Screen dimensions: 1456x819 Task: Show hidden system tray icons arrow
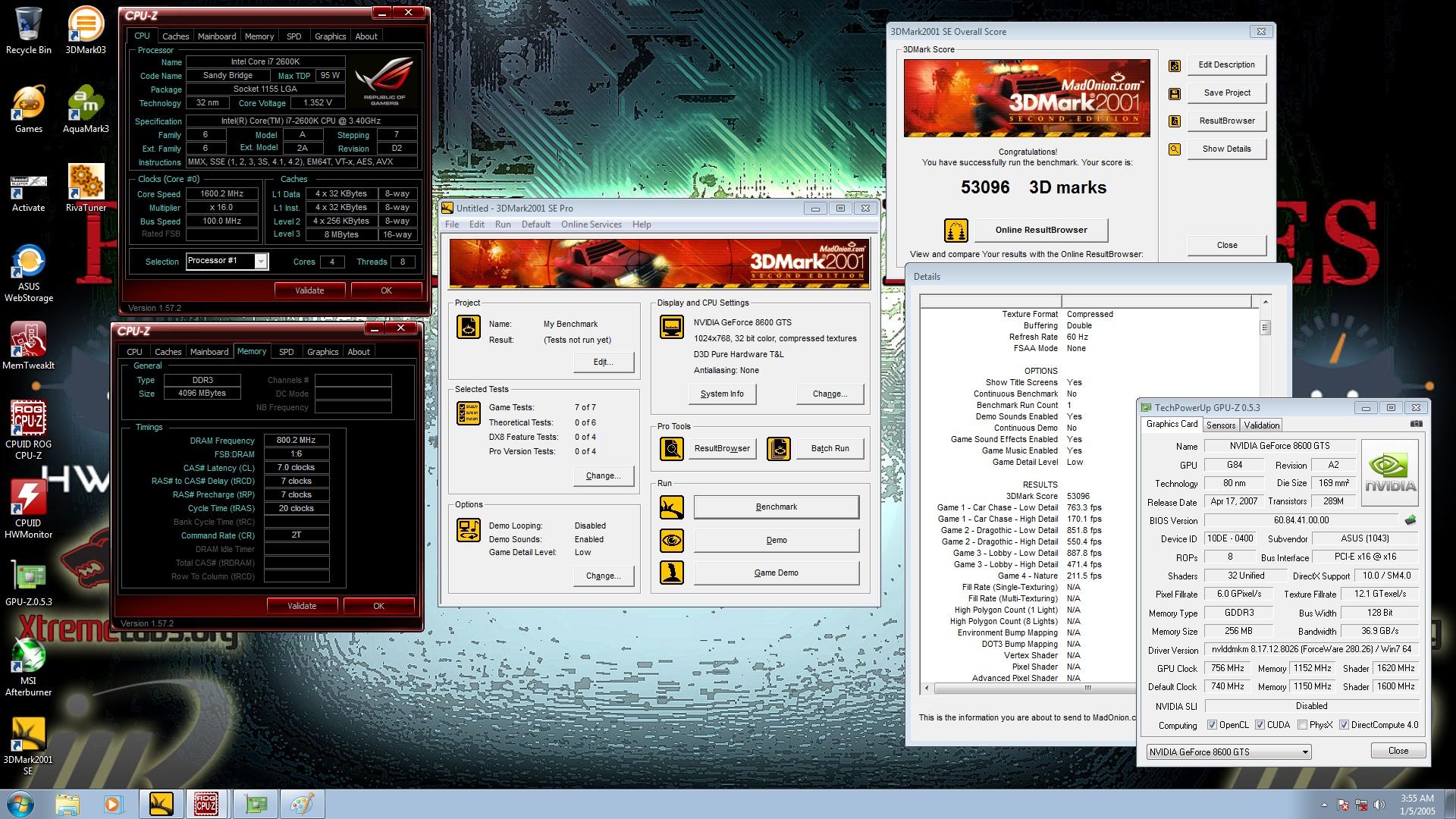pyautogui.click(x=1324, y=805)
